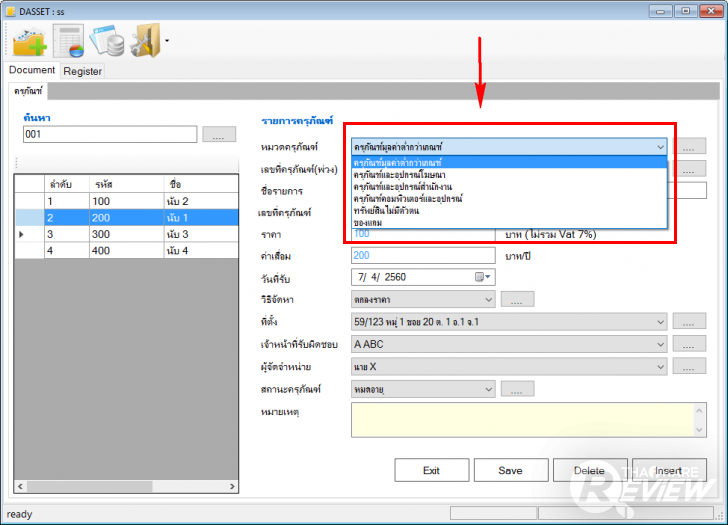Click browse button beside ที่ตั้ง dropdown
Screen dimensions: 728x525
(x=689, y=321)
